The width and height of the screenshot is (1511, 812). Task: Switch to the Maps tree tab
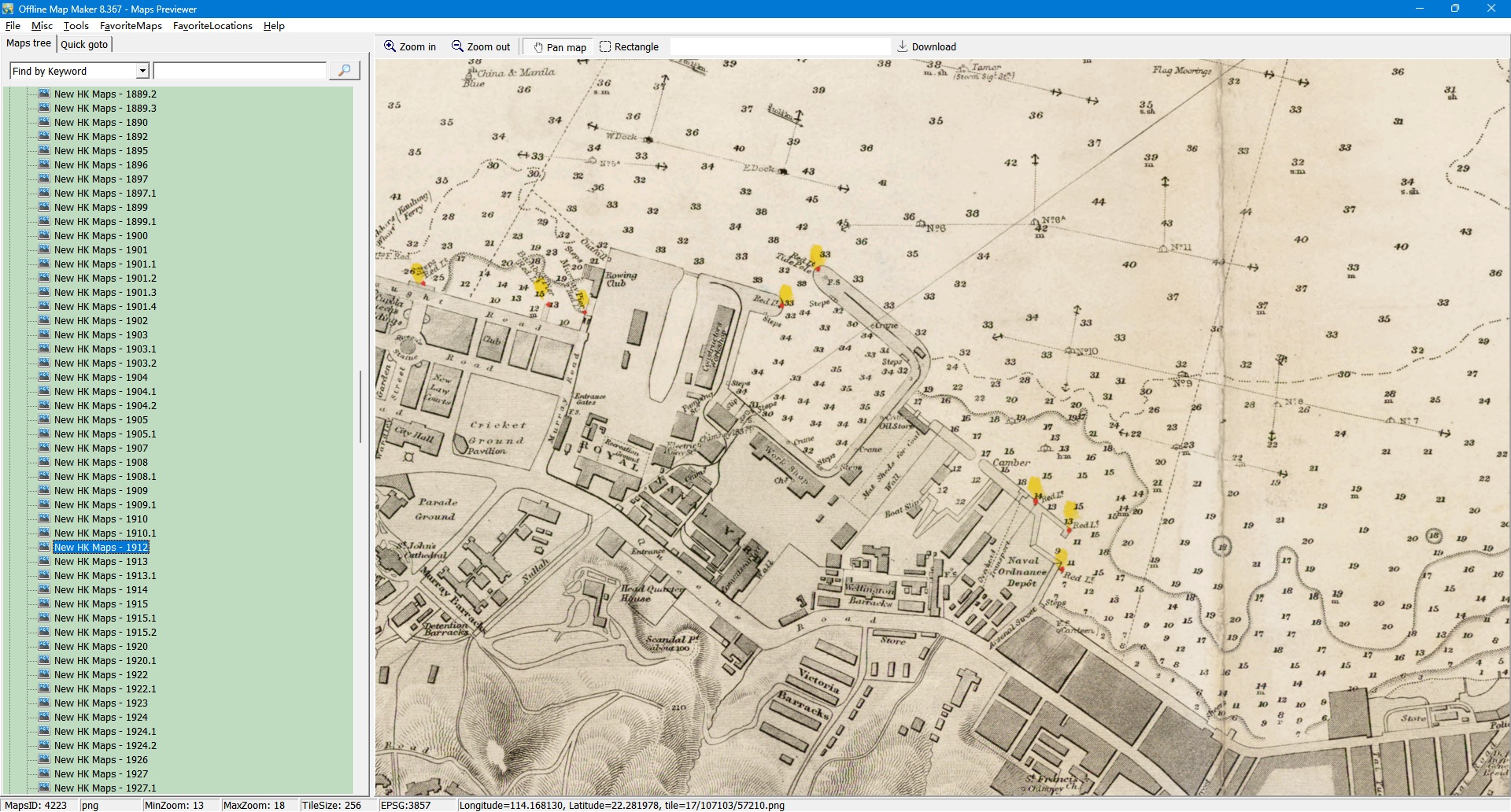tap(28, 43)
